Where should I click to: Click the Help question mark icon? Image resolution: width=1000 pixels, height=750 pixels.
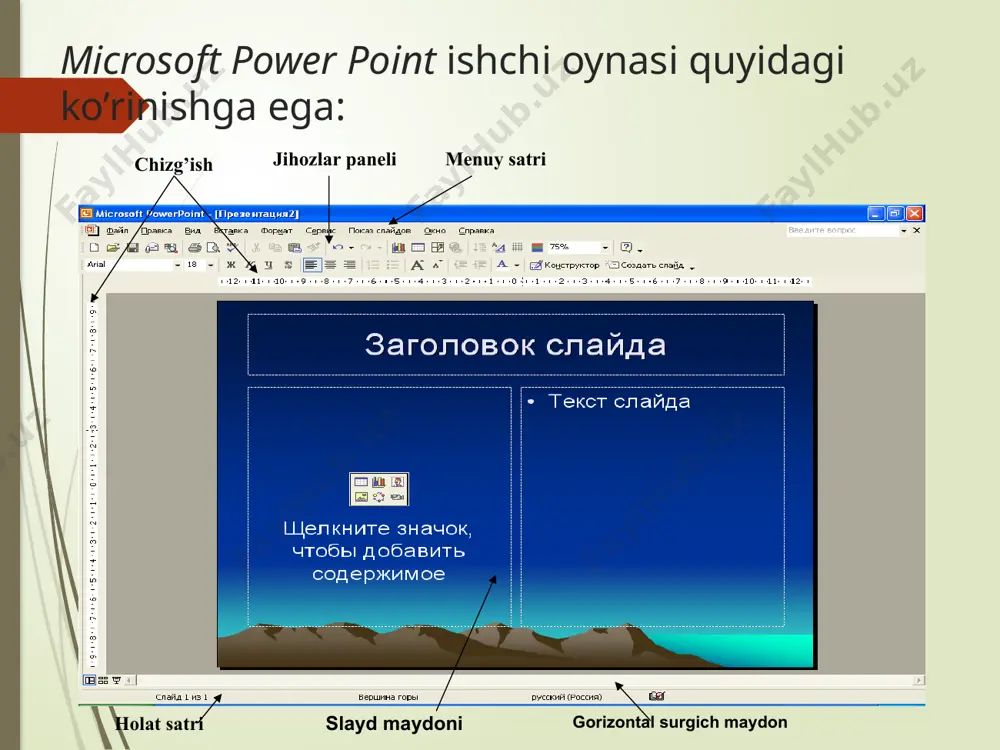point(626,247)
